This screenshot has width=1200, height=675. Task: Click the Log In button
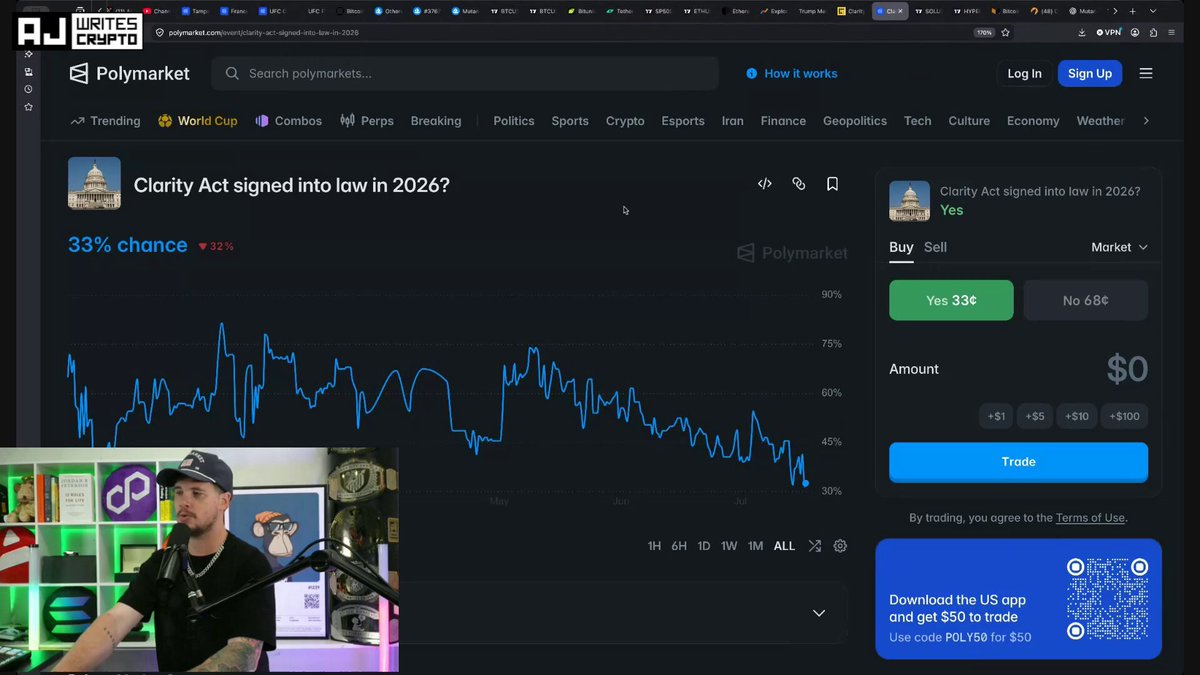1024,73
